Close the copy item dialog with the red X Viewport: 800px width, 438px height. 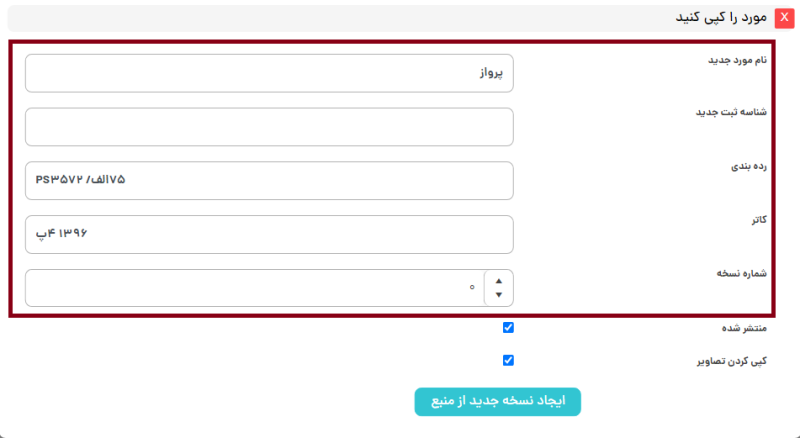click(784, 18)
